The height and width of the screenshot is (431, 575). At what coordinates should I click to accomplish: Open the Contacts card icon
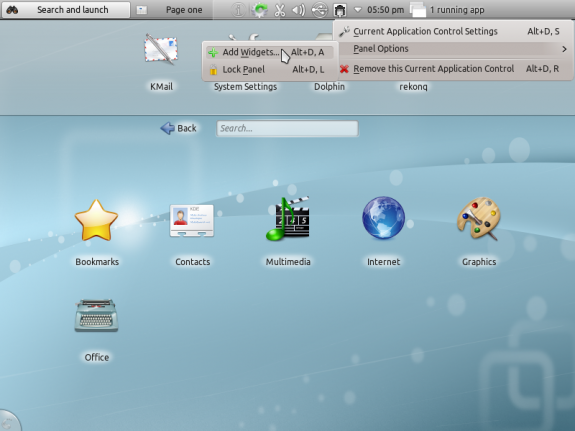pos(192,221)
